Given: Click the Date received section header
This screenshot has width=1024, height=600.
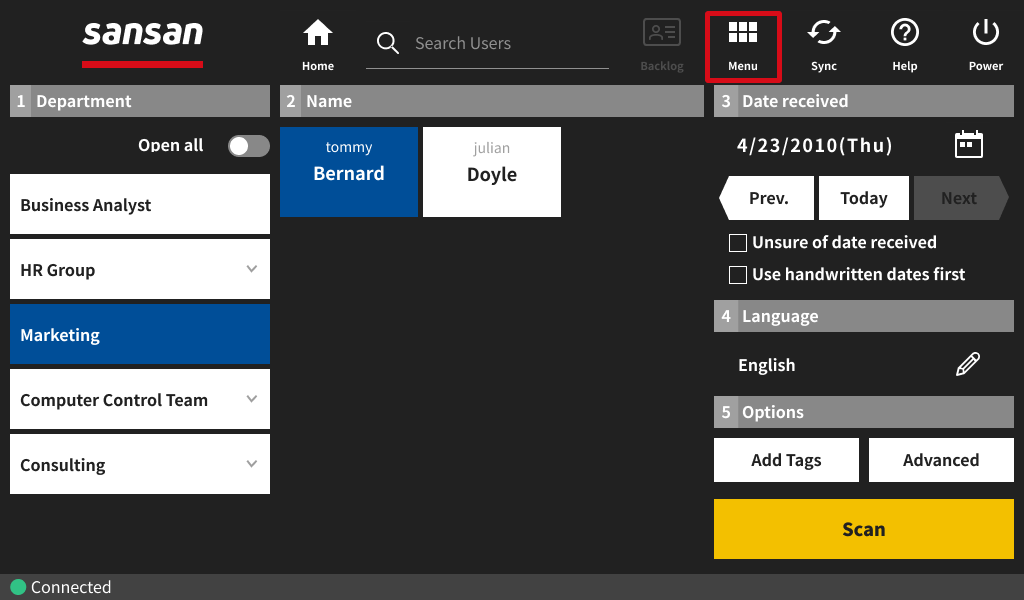Looking at the screenshot, I should [x=863, y=101].
